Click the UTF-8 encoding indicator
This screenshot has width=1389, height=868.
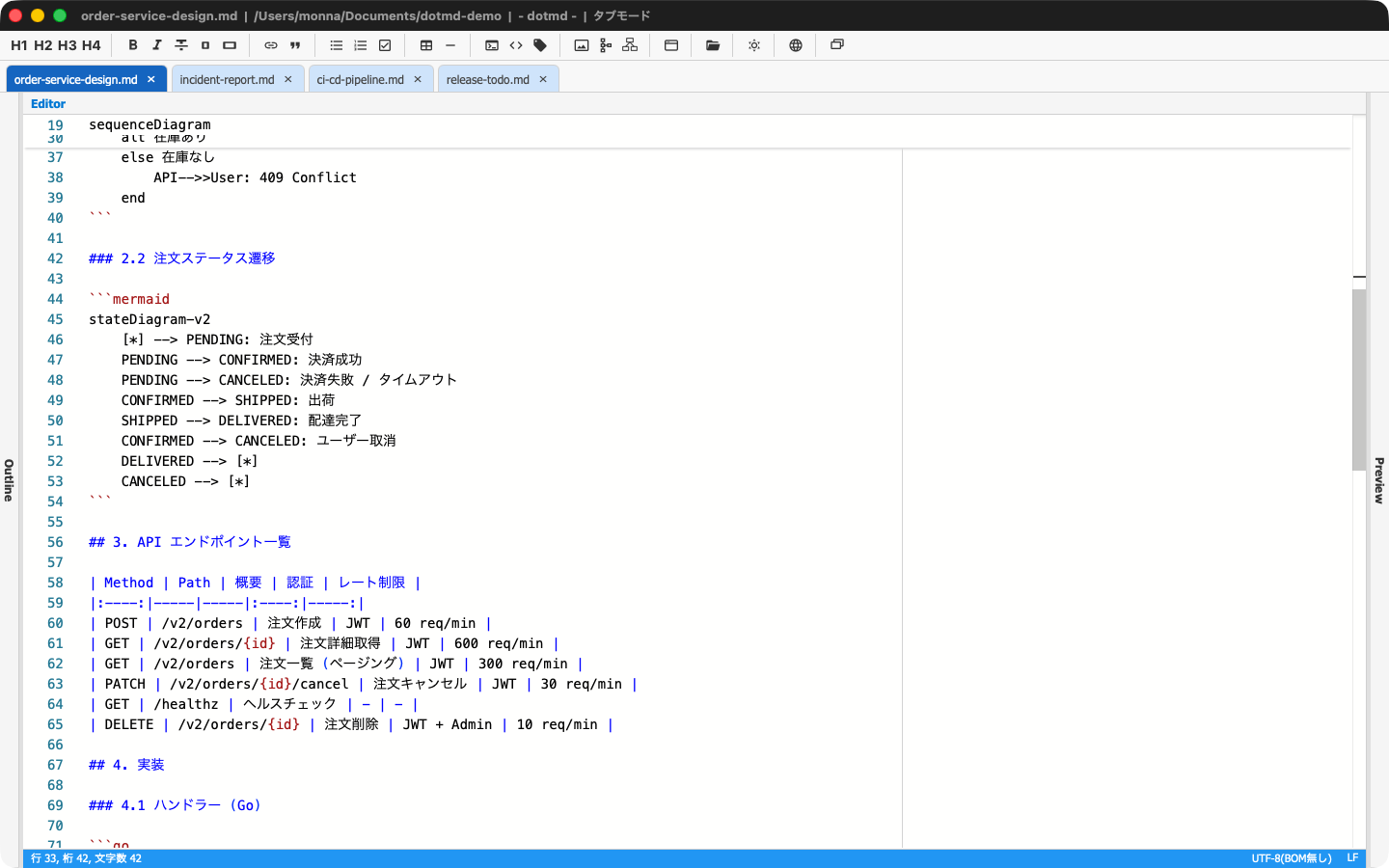1292,858
